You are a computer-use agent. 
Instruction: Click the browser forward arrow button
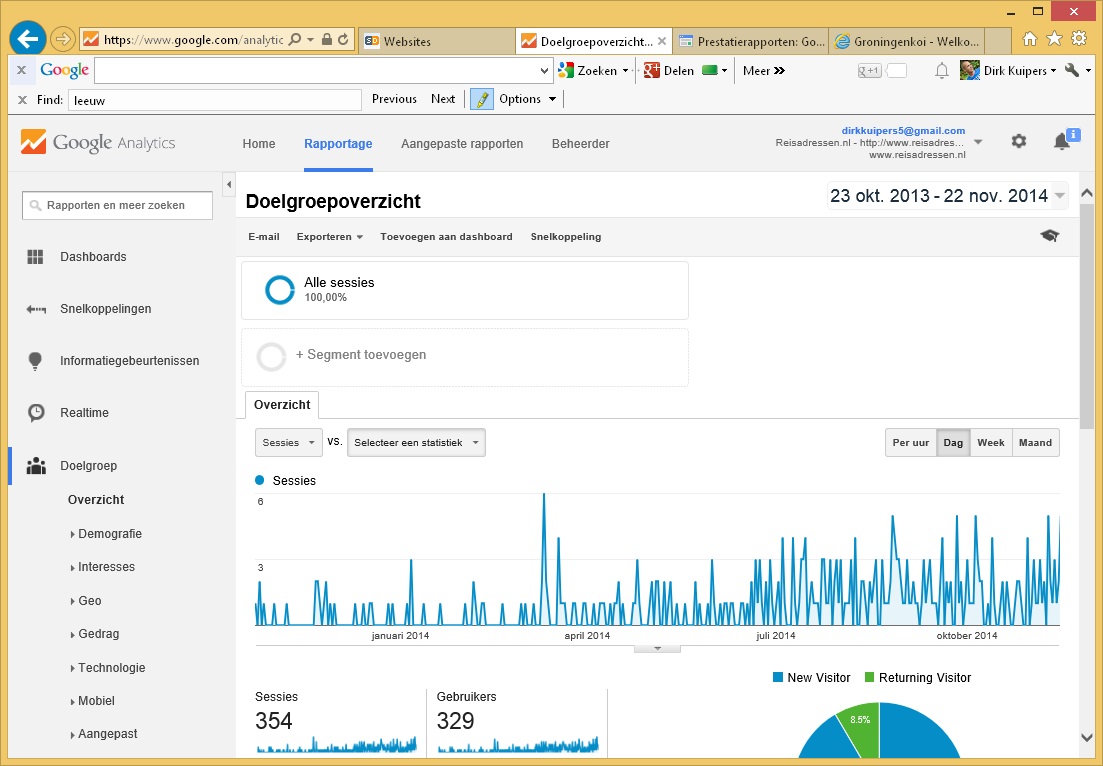(x=63, y=39)
